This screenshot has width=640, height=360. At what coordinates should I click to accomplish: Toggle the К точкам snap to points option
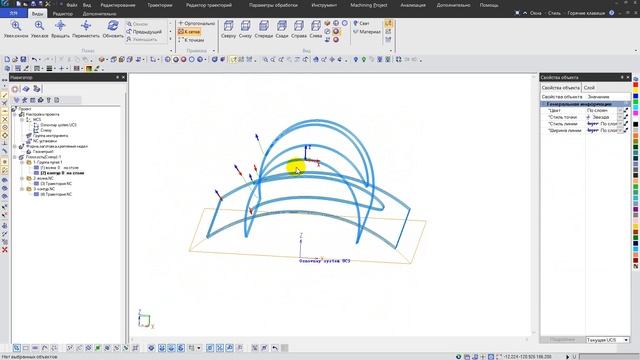click(x=191, y=40)
